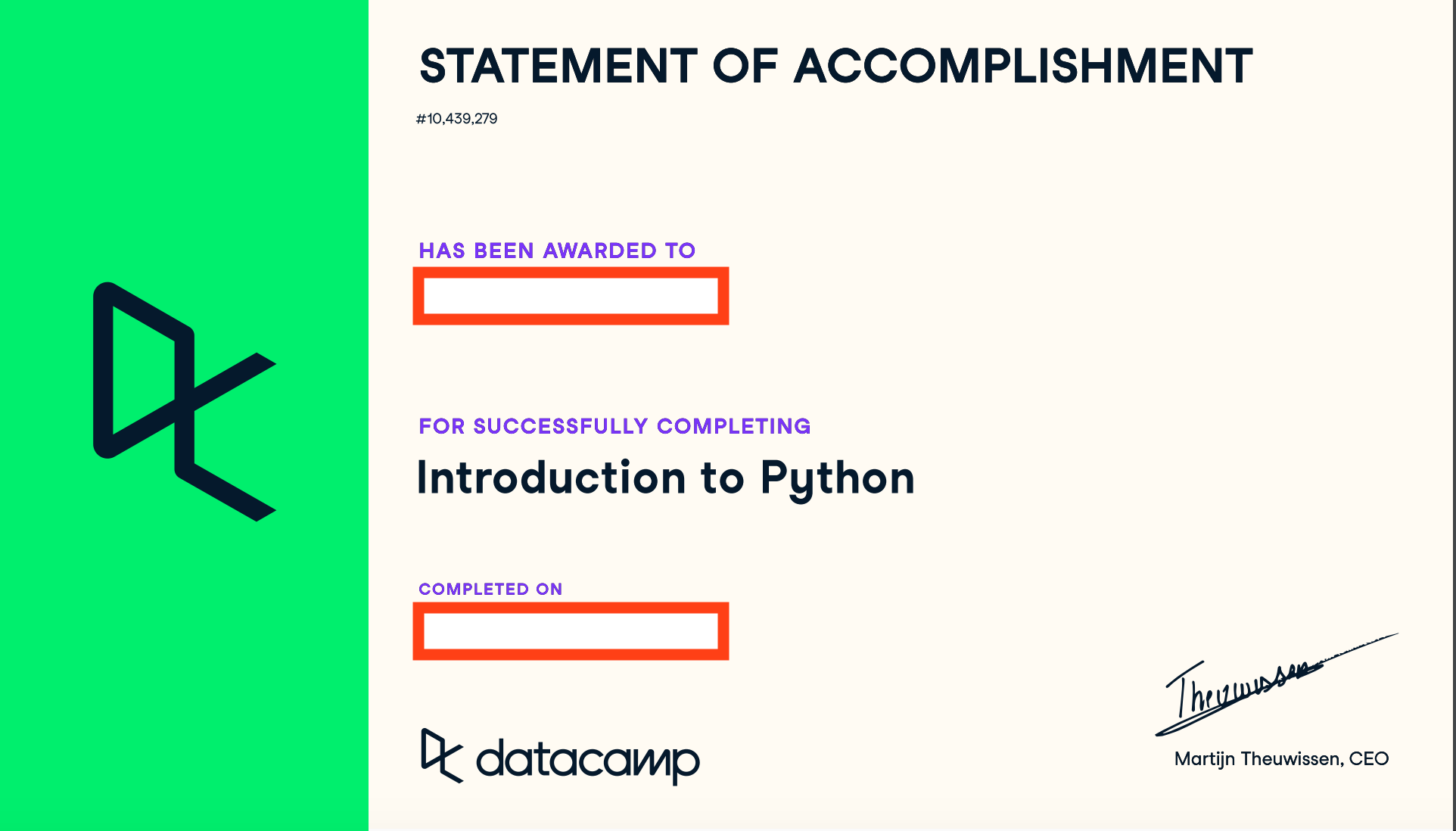The width and height of the screenshot is (1456, 831).
Task: Click the orange border of completion date box
Action: coord(571,607)
